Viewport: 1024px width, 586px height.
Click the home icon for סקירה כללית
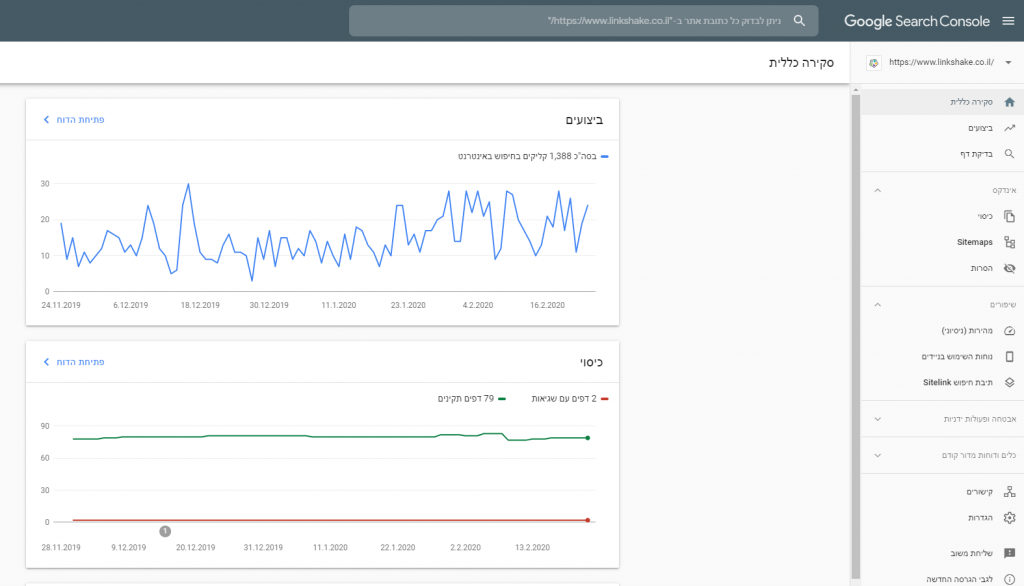[x=1010, y=102]
